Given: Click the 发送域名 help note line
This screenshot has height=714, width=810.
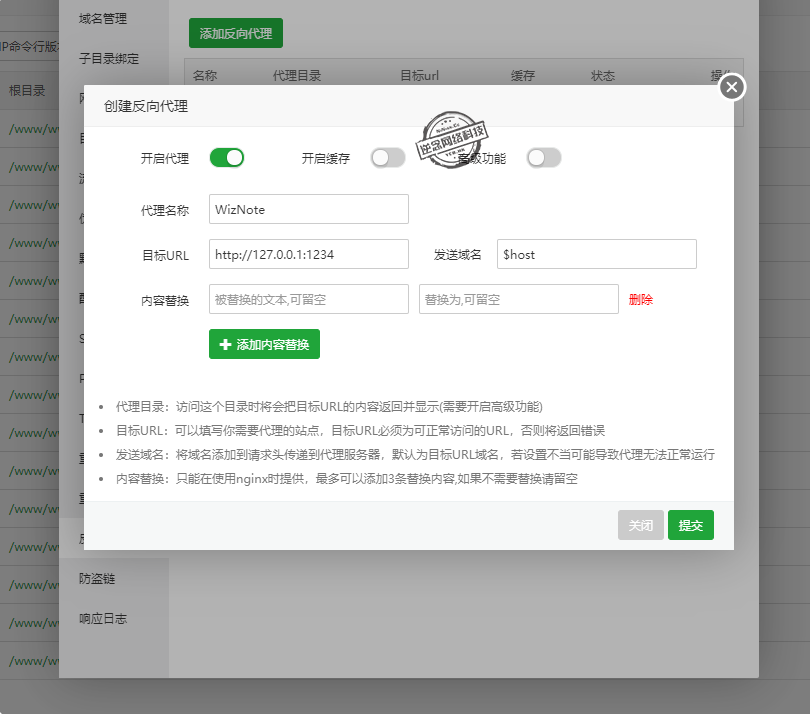Looking at the screenshot, I should (415, 455).
